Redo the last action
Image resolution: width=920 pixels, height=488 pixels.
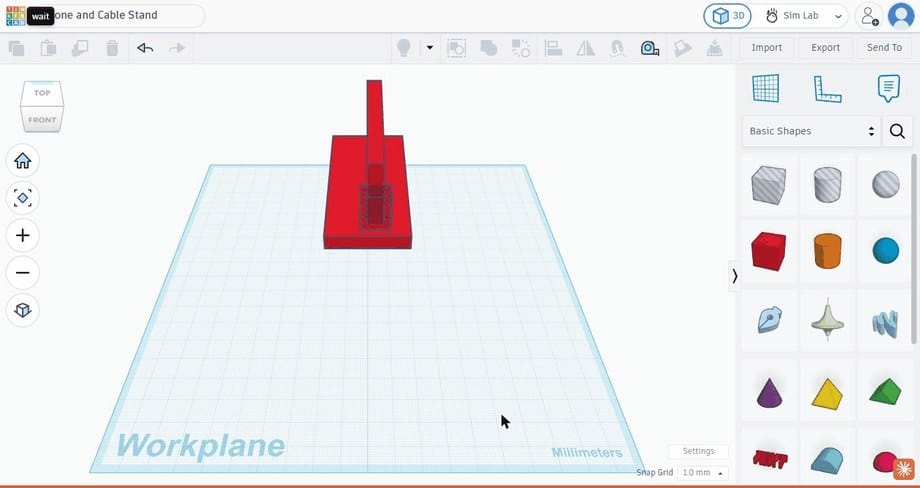[177, 48]
